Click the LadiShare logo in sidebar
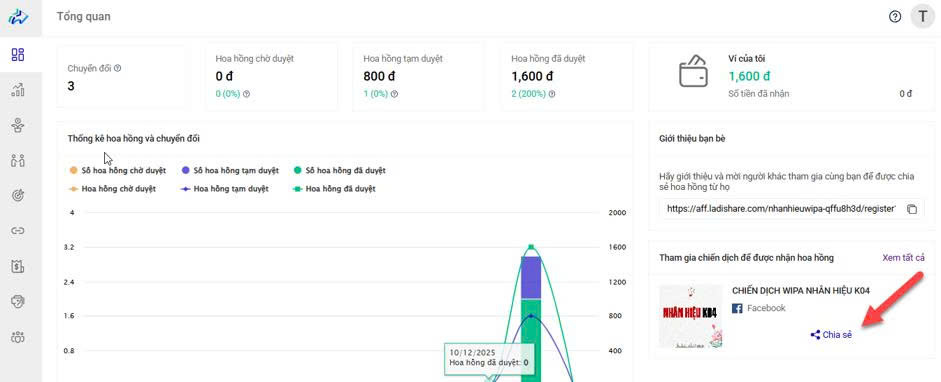 click(18, 17)
